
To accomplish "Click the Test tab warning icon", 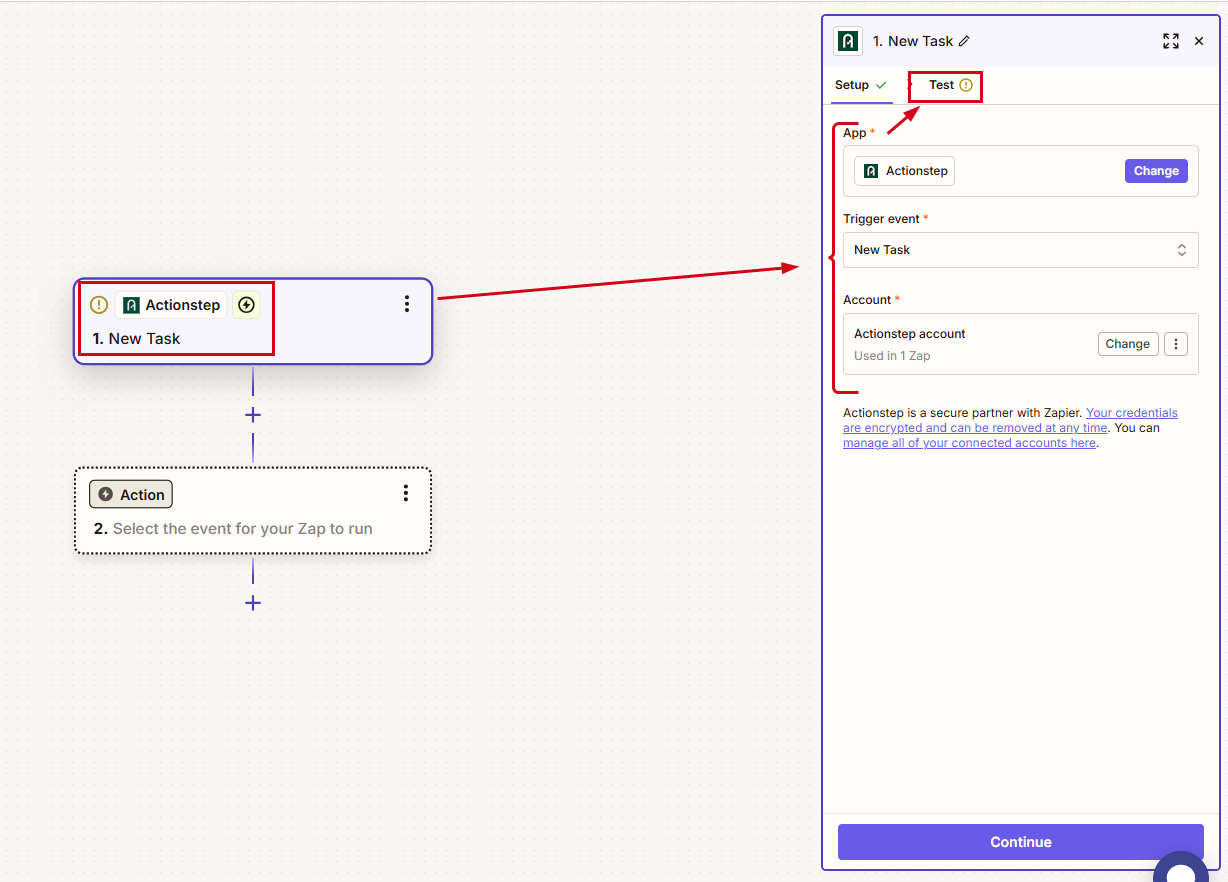I will [966, 86].
